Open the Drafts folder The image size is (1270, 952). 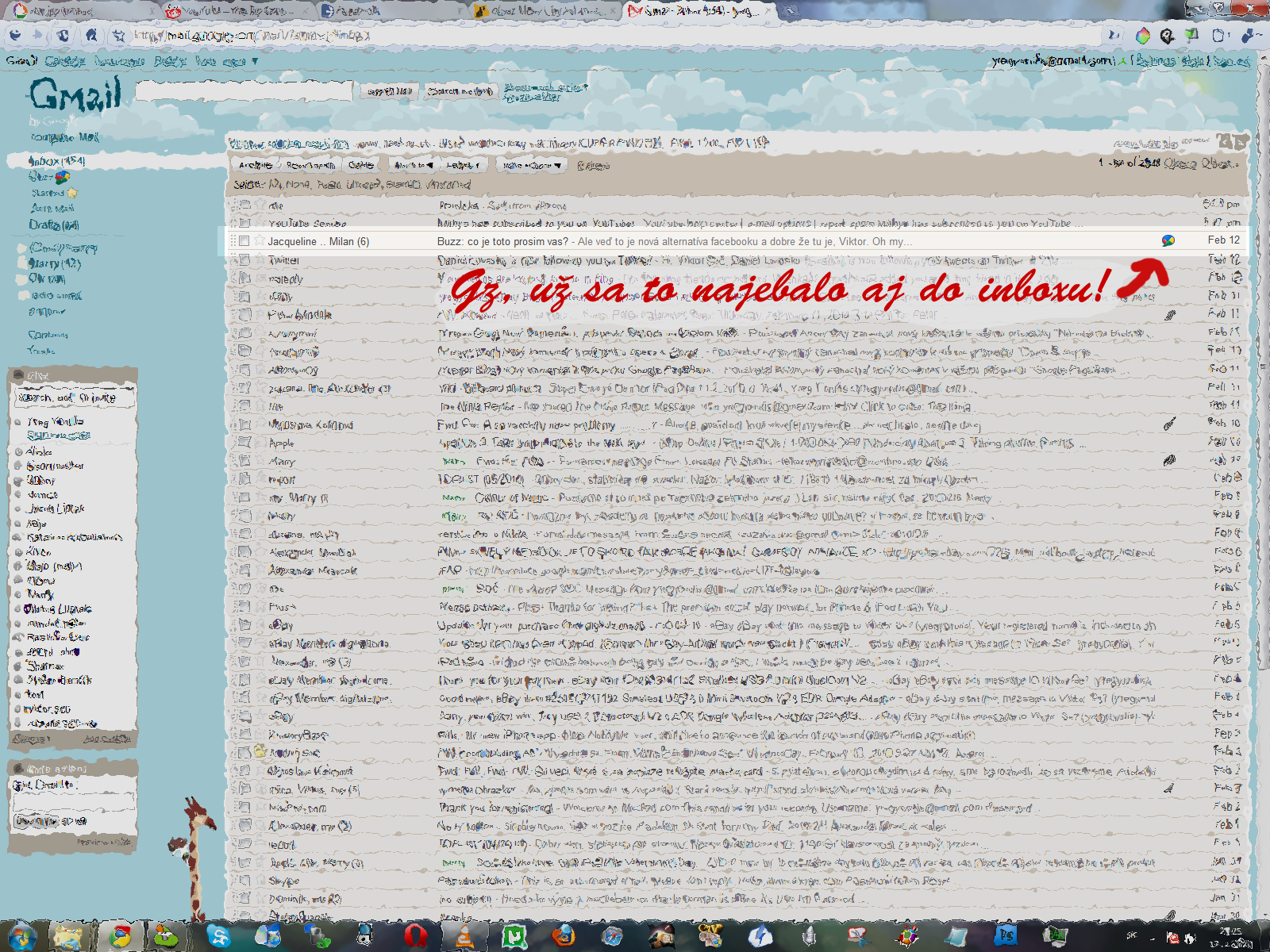click(x=54, y=225)
